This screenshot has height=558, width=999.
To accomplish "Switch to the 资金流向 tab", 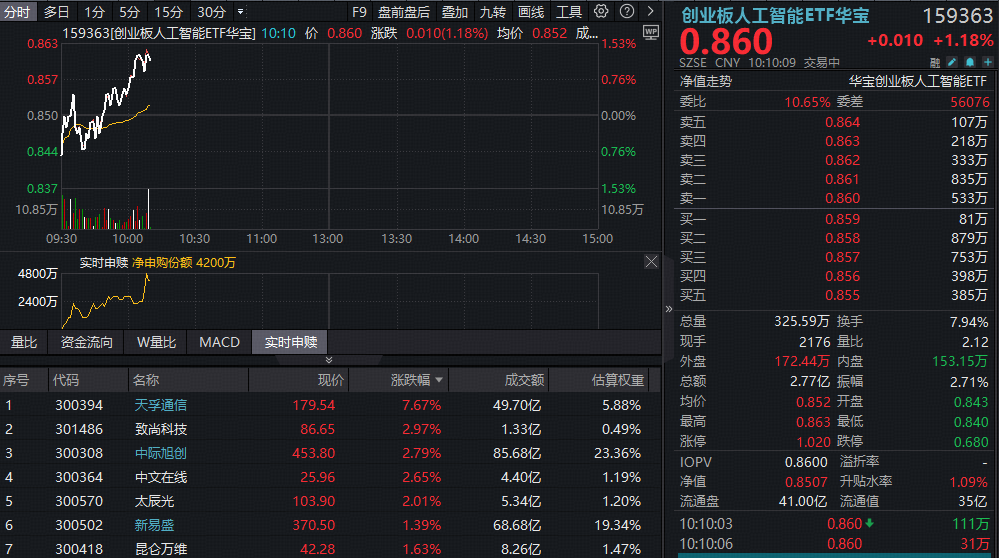I will coord(87,342).
